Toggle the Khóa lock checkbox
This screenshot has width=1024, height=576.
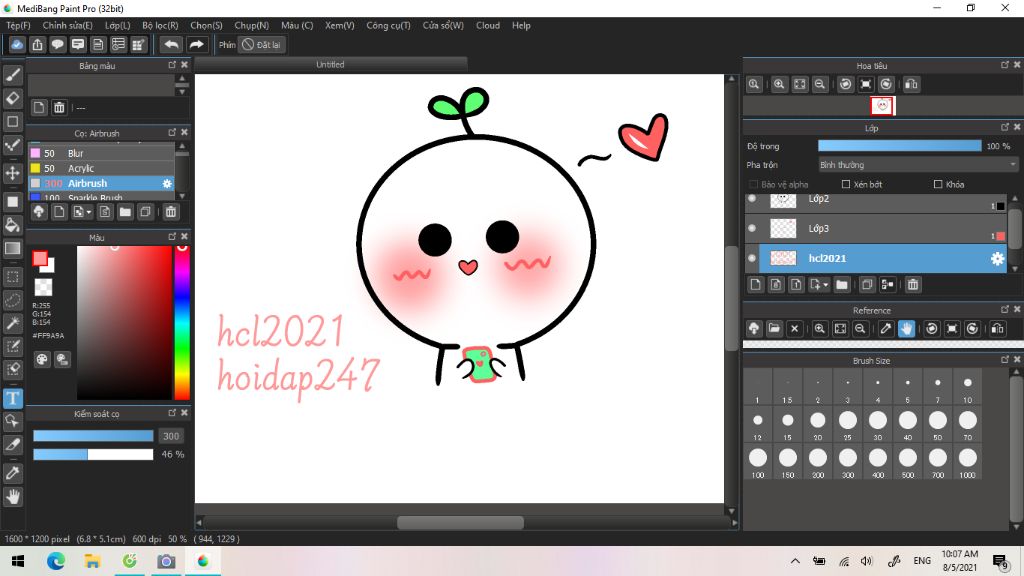tap(938, 184)
